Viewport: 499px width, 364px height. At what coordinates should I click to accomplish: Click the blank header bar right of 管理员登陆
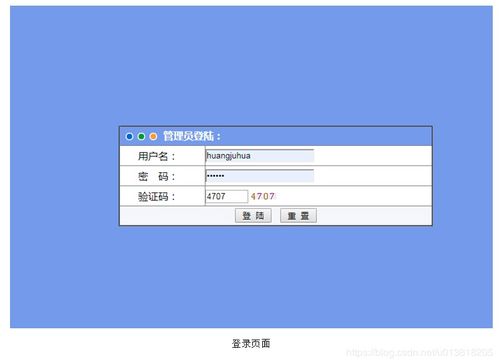point(326,136)
